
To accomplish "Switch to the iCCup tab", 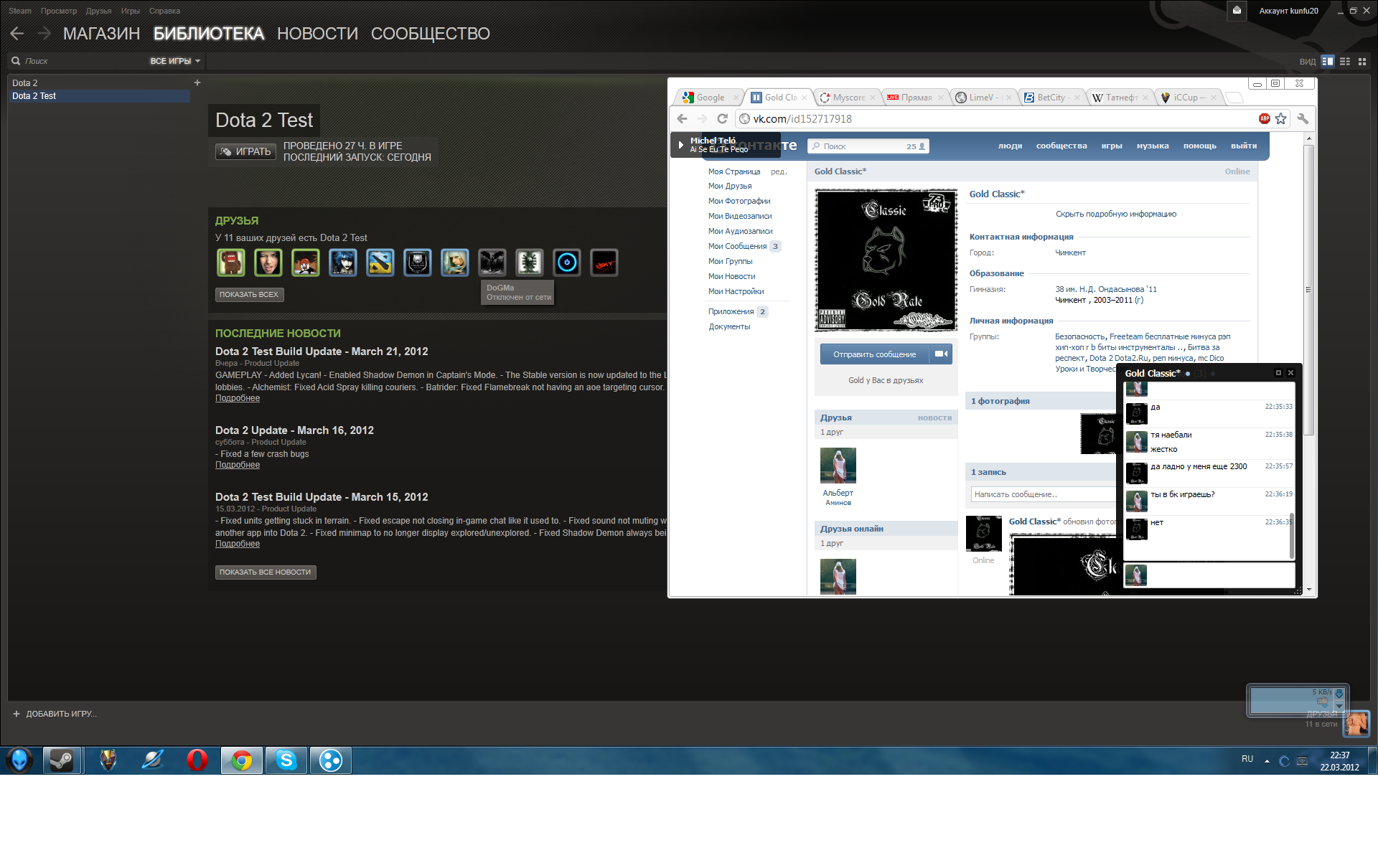I will [1188, 98].
